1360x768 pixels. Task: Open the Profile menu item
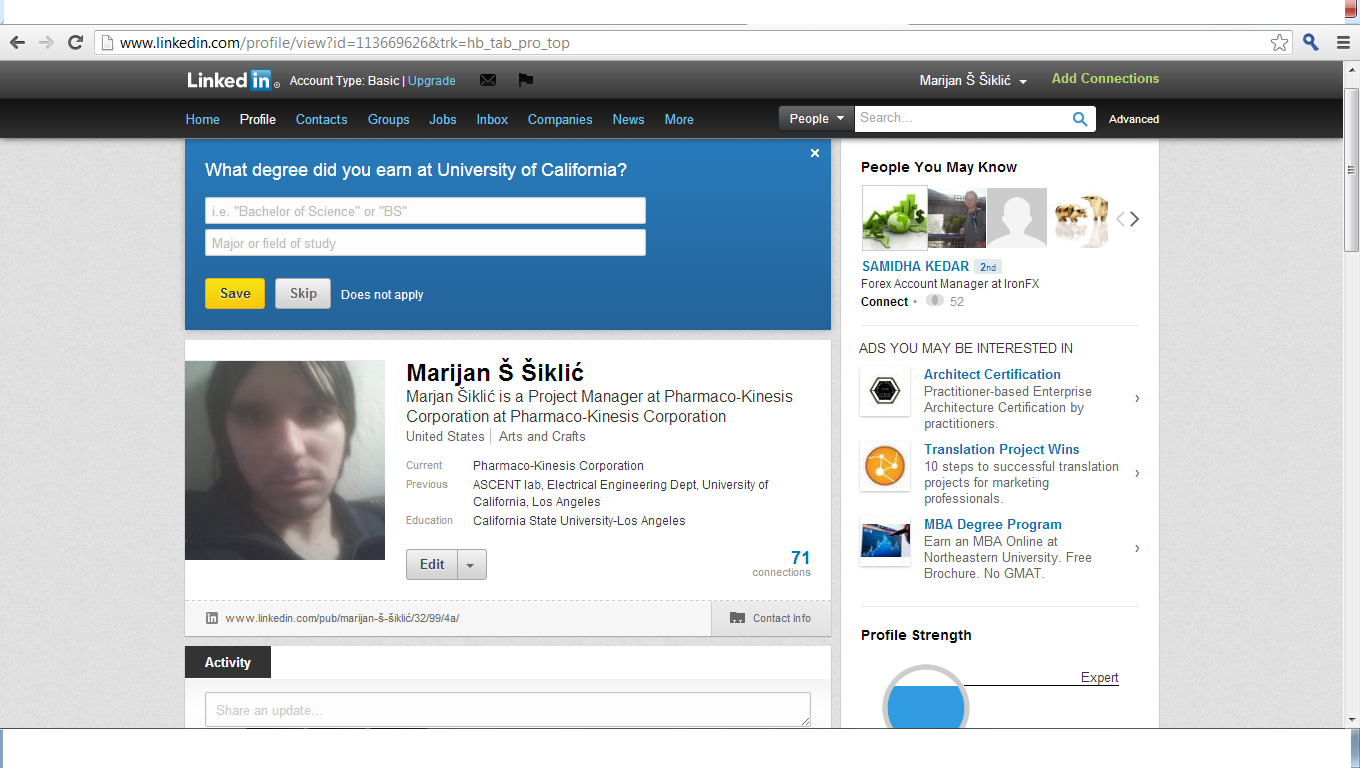(x=258, y=119)
